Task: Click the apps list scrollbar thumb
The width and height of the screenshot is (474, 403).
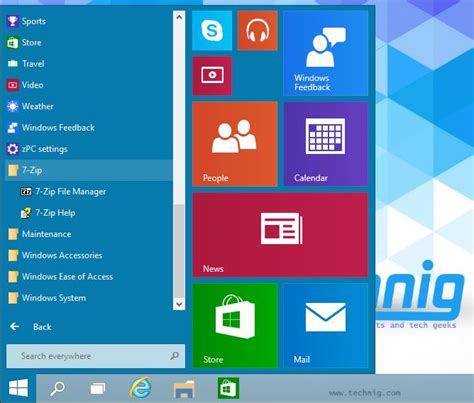Action: [179, 251]
